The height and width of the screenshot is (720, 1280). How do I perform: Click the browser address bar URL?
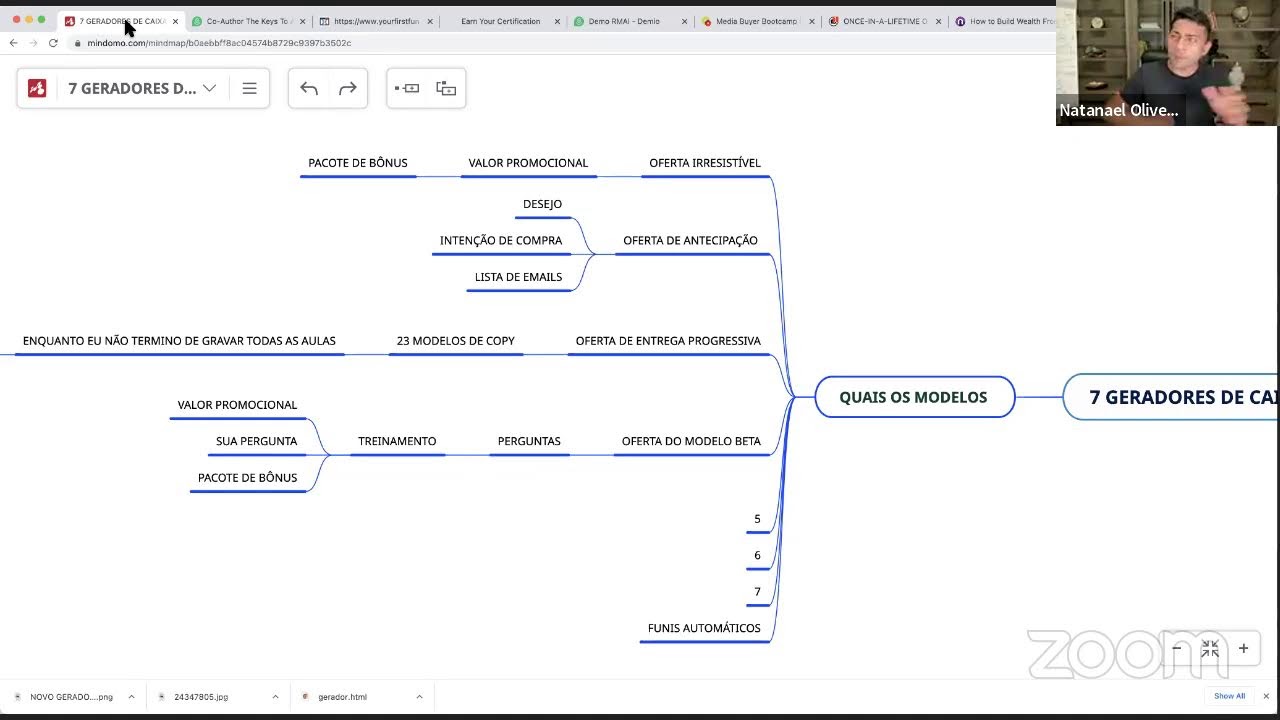[x=219, y=43]
